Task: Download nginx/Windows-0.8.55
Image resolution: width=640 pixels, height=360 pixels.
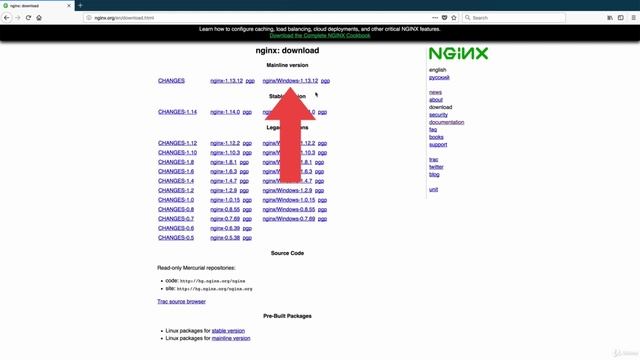Action: (289, 209)
